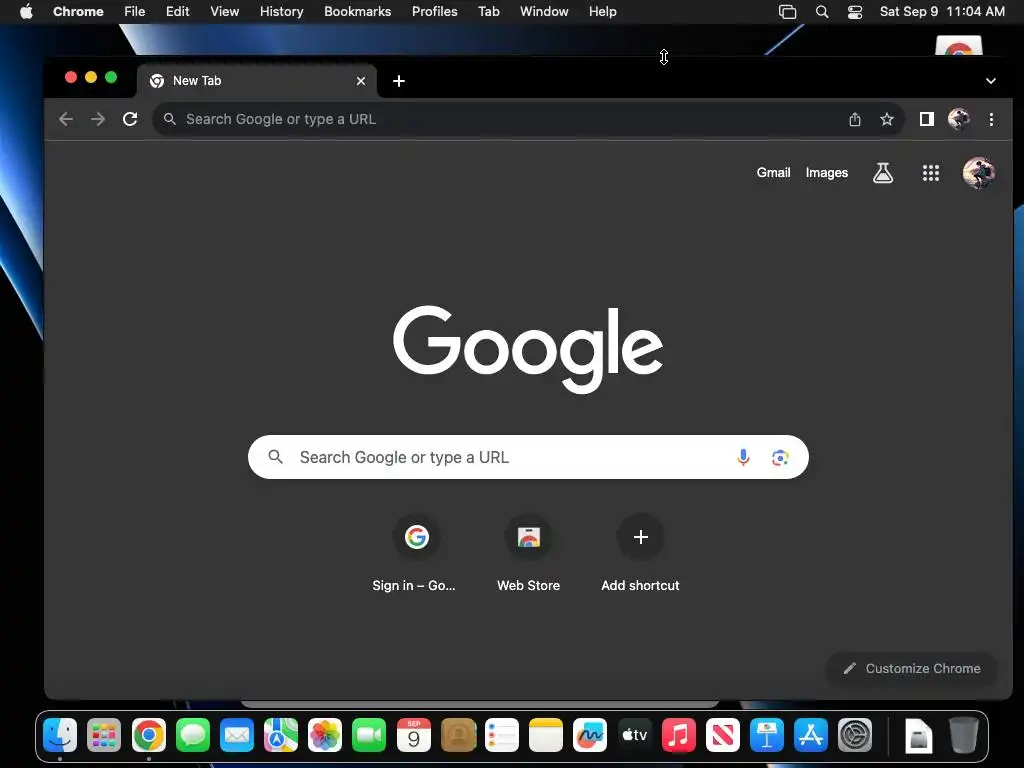Select the New Tab tab
The height and width of the screenshot is (768, 1024).
coord(257,81)
